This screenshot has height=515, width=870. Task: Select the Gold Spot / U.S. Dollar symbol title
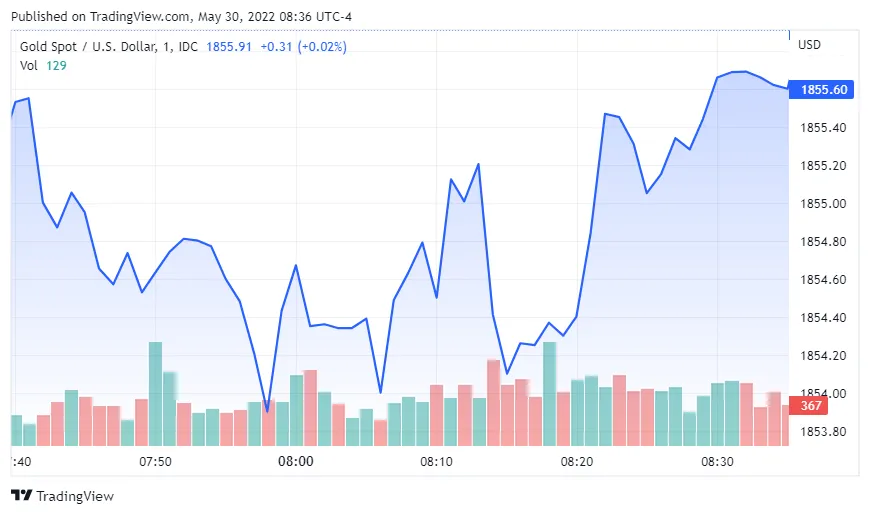(x=88, y=47)
